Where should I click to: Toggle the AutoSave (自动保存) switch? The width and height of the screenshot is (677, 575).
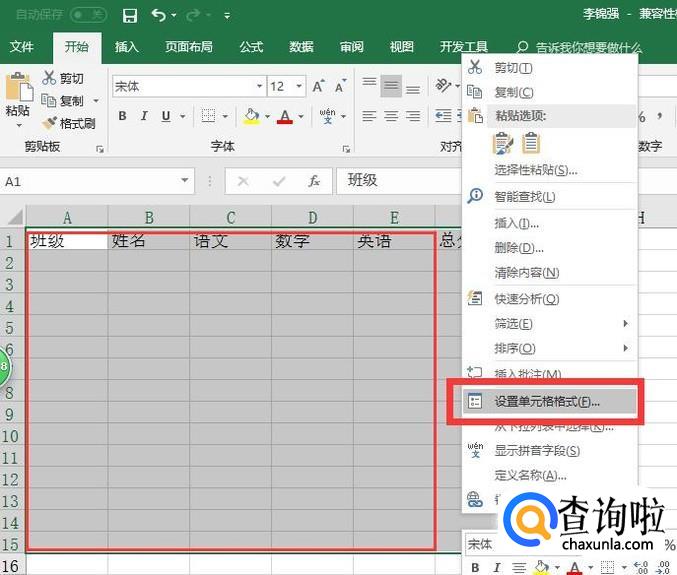[x=87, y=15]
